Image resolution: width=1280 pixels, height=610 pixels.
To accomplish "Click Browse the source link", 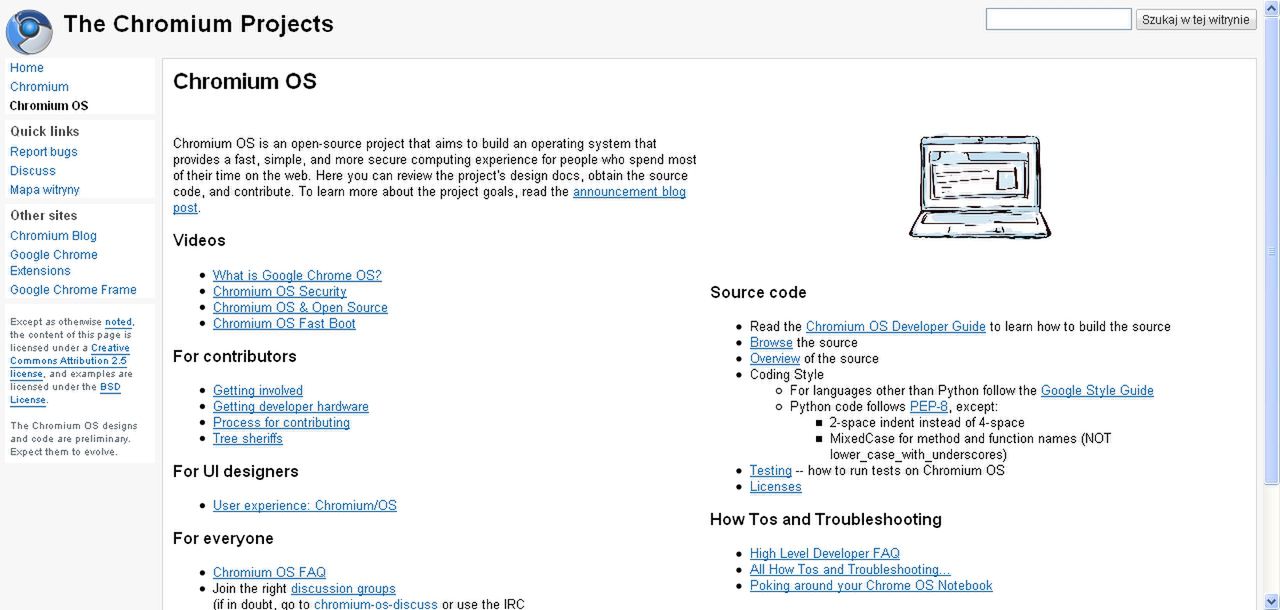I will point(771,343).
